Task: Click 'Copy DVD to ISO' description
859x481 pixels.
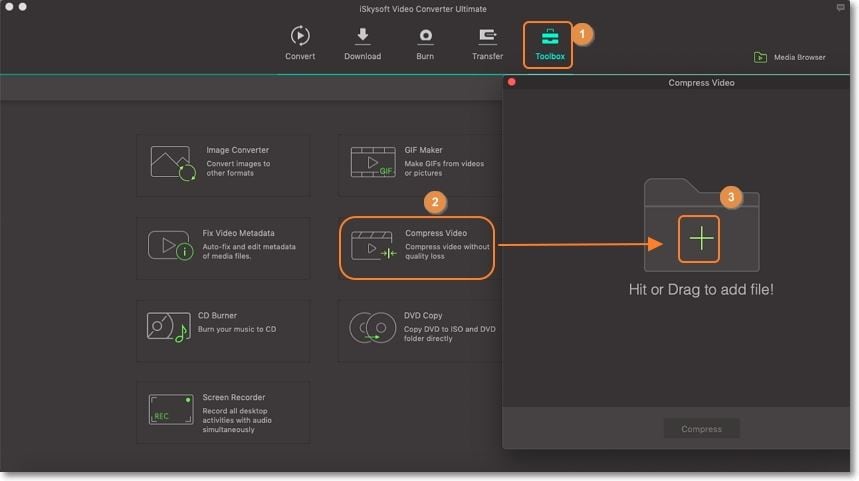Action: [449, 334]
